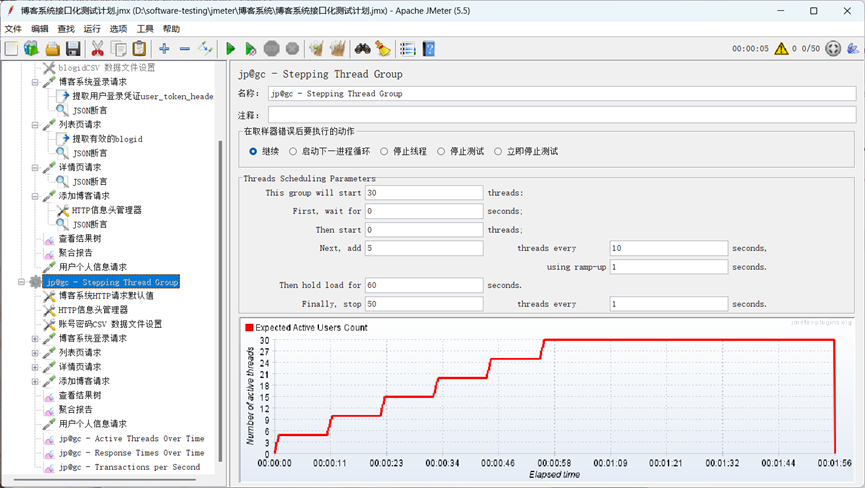Click the tree panel horizontal scrollbar
The image size is (865, 488).
click(x=105, y=479)
